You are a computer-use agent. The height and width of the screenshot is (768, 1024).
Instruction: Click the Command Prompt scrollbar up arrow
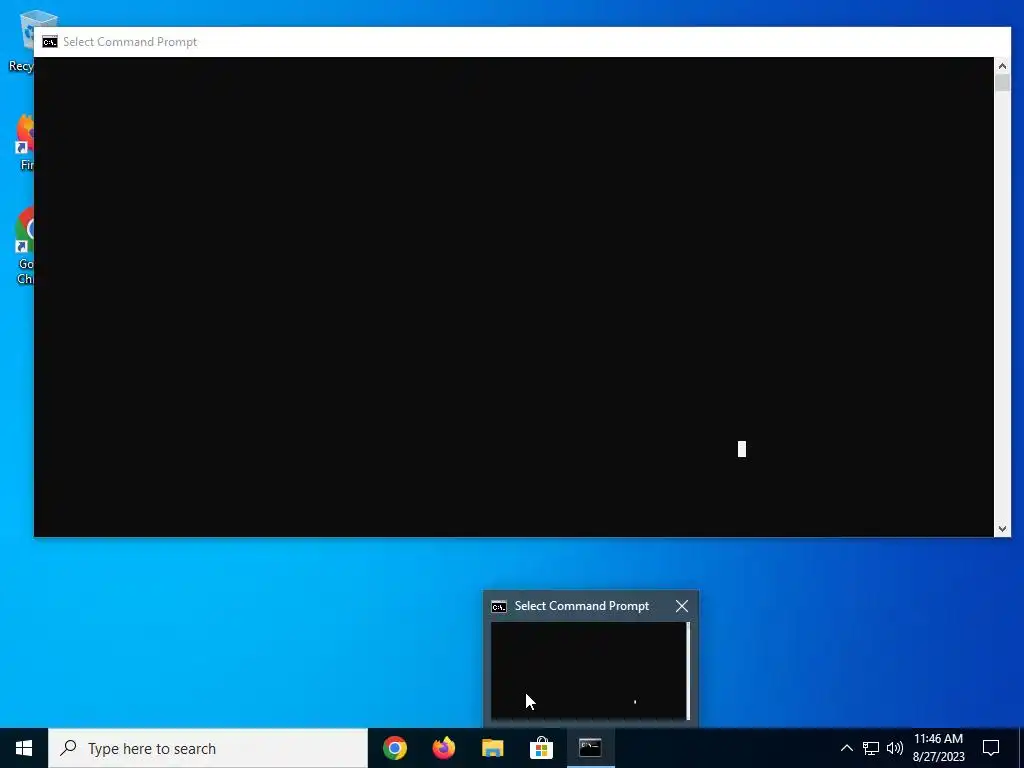pyautogui.click(x=1002, y=66)
